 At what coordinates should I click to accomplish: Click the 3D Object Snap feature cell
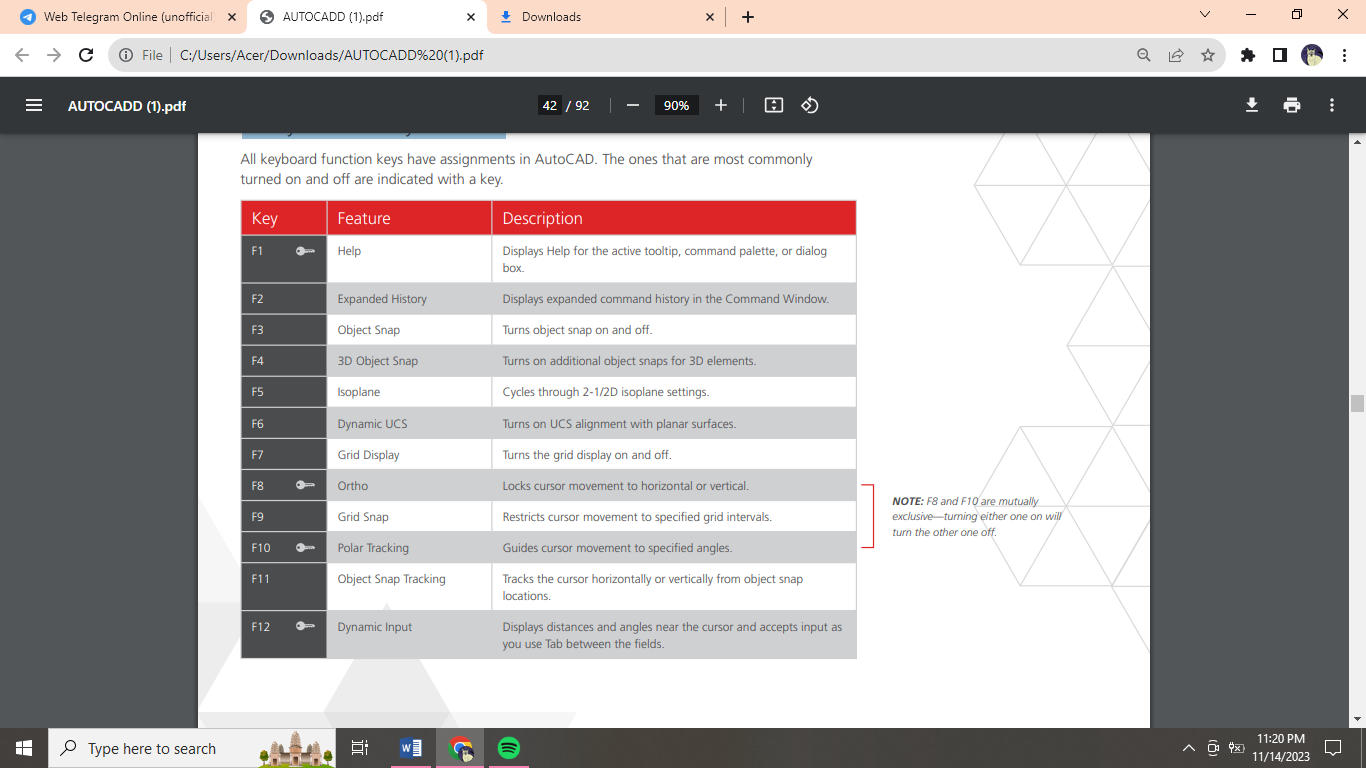409,361
